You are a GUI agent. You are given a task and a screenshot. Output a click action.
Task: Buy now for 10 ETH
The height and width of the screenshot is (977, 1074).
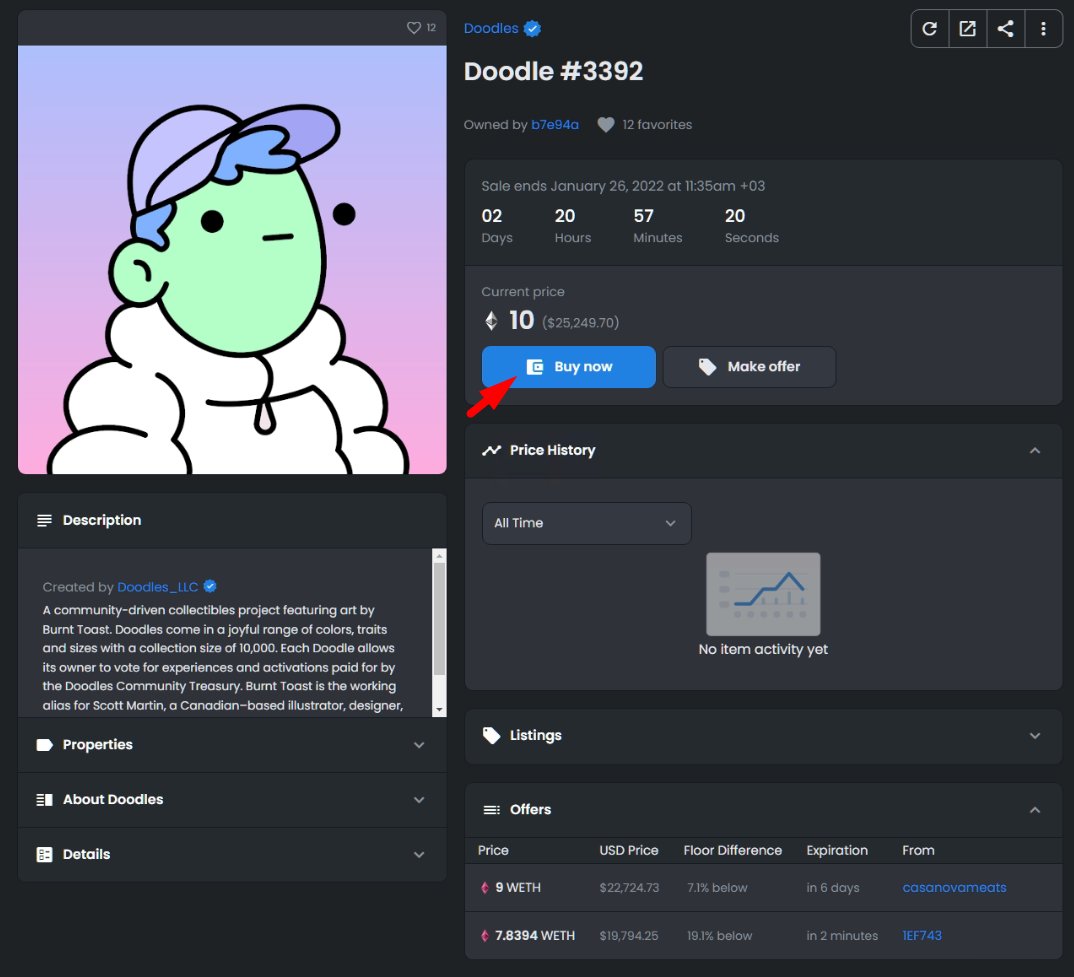569,367
